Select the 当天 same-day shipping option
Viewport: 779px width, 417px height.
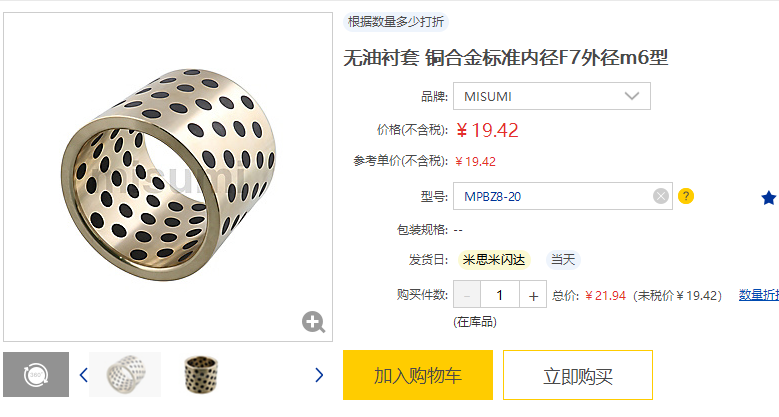tap(563, 259)
